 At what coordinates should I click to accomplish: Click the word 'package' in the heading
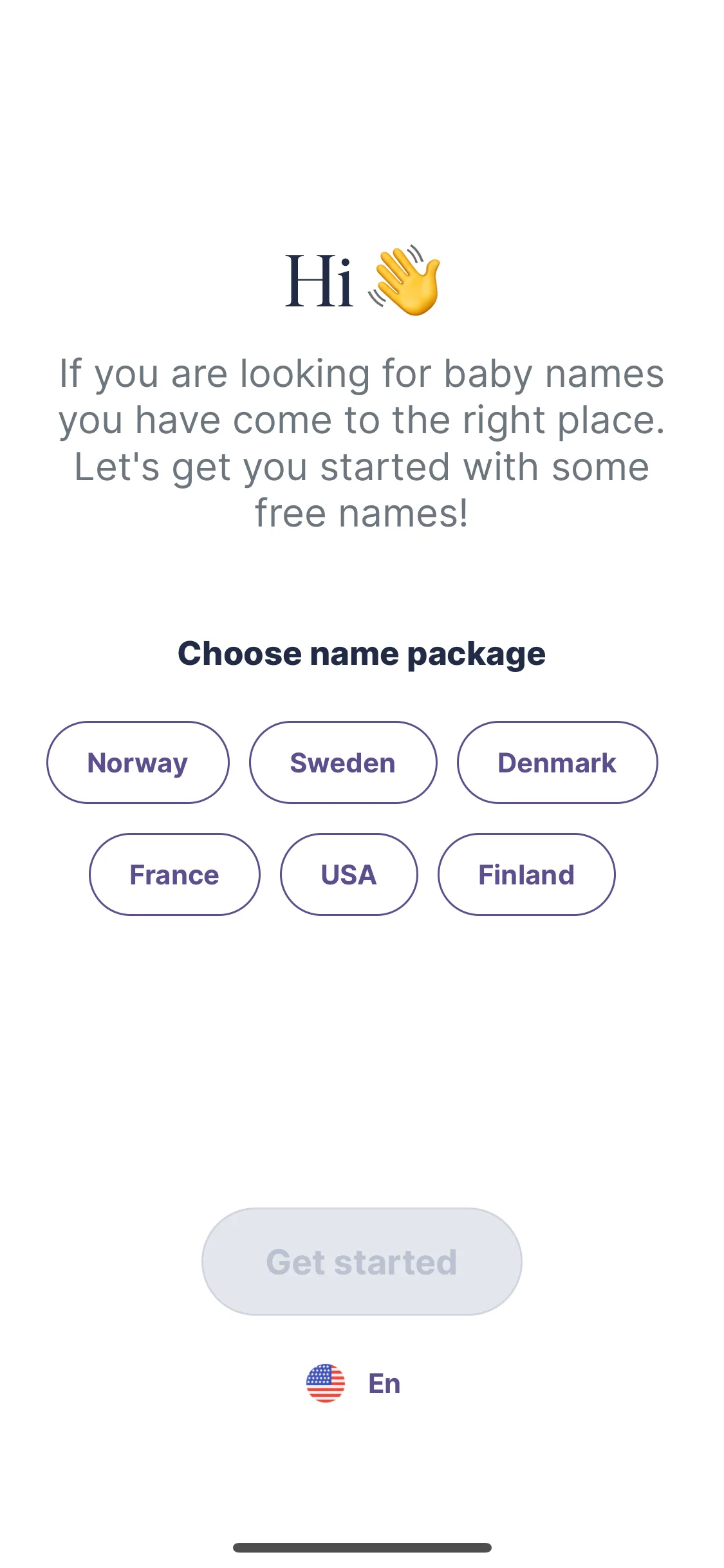click(476, 655)
